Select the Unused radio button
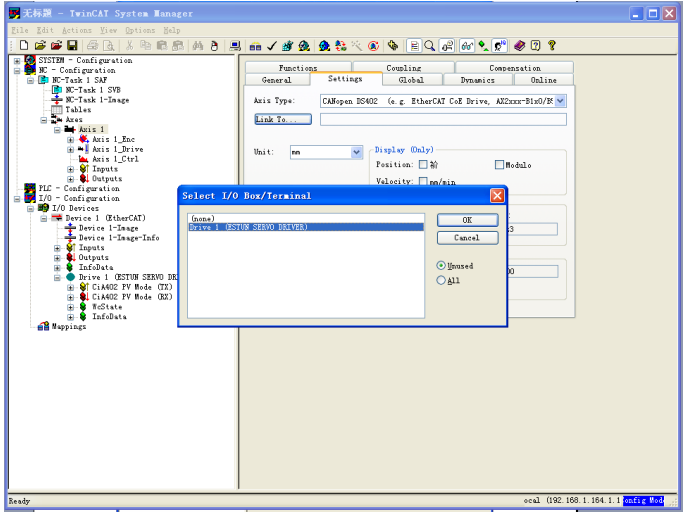The image size is (683, 512). 441,265
